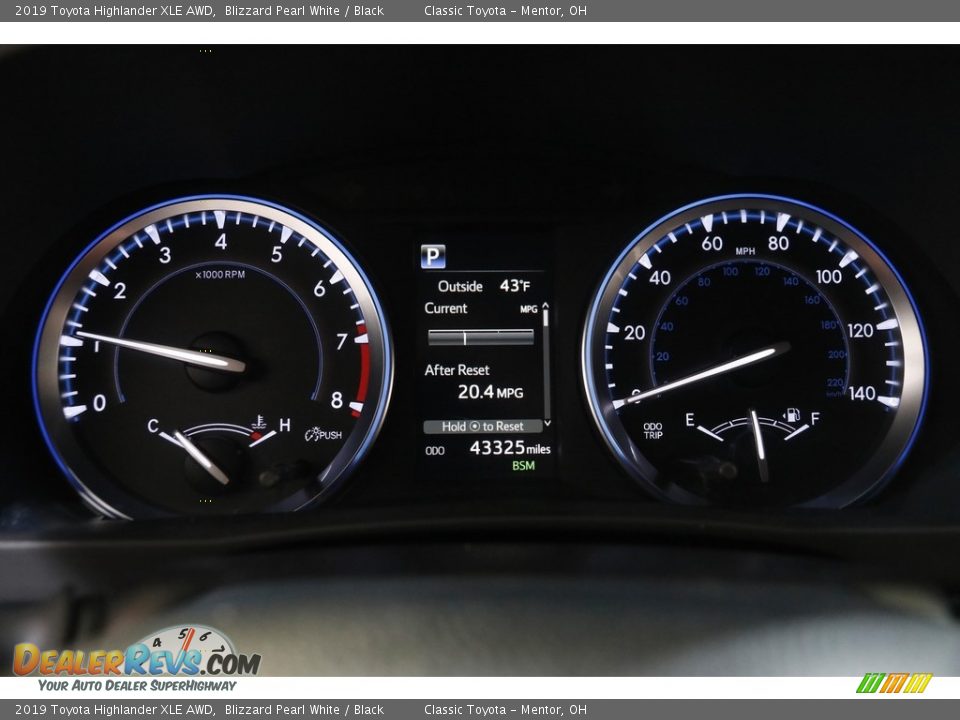Image resolution: width=960 pixels, height=720 pixels.
Task: Click the green BSM indicator
Action: click(523, 466)
